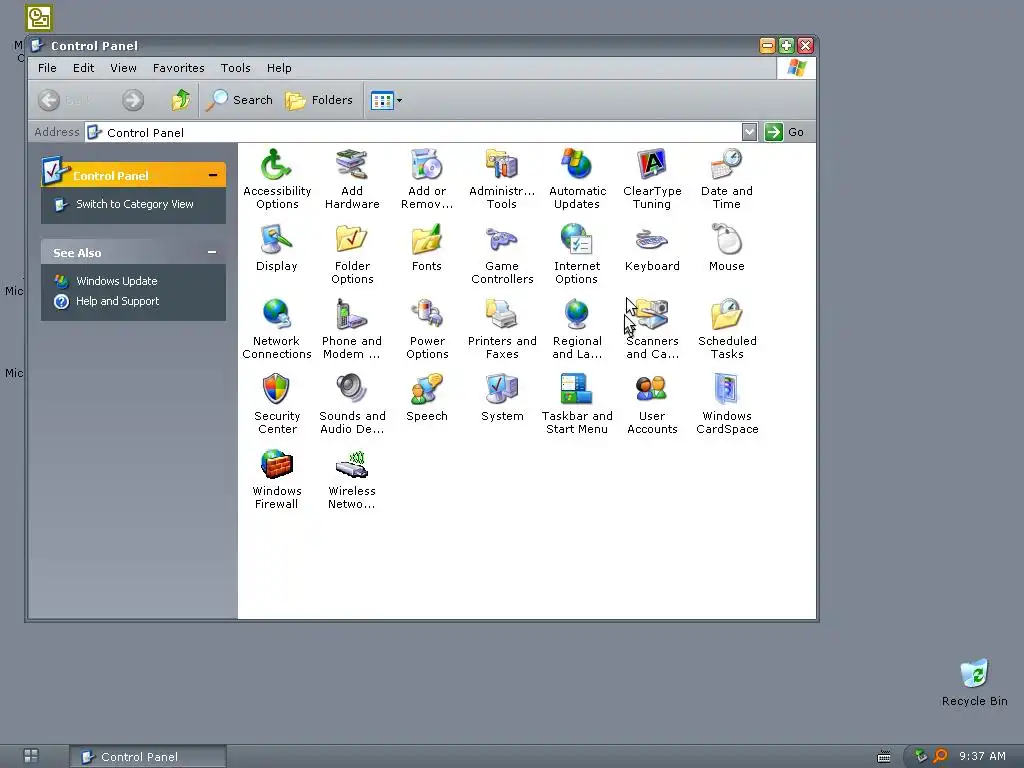Click the Address bar field
The image size is (1024, 768).
pyautogui.click(x=414, y=132)
